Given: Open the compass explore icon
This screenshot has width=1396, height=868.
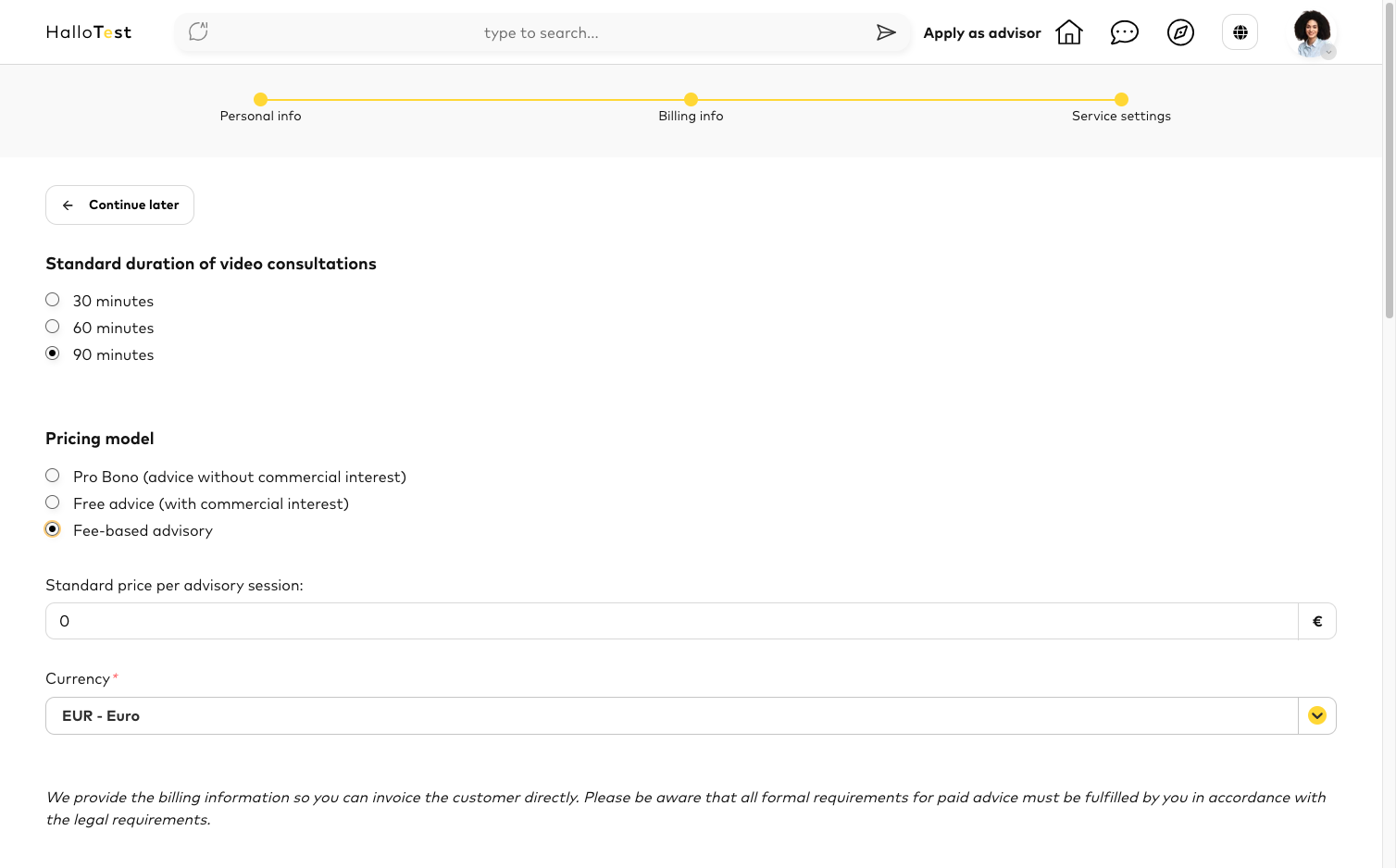Looking at the screenshot, I should click(x=1180, y=32).
